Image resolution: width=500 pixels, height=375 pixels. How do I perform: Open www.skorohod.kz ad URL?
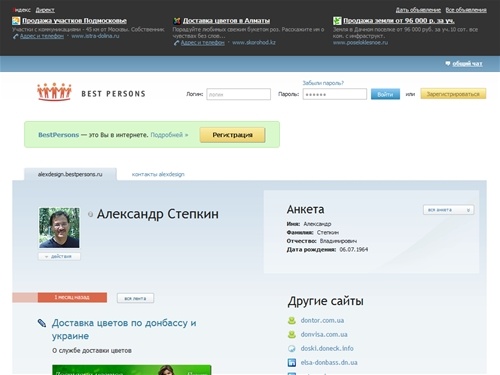tap(254, 43)
